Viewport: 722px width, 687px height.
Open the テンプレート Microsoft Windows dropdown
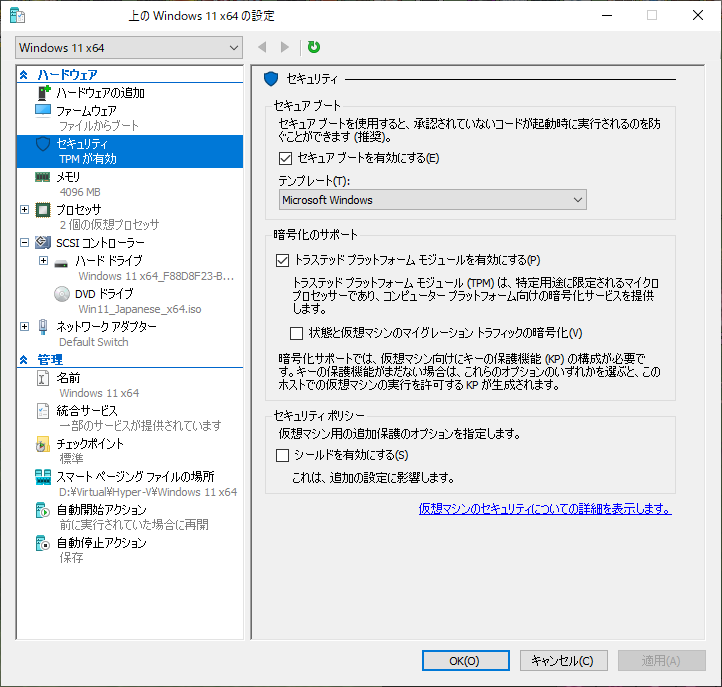tap(432, 200)
